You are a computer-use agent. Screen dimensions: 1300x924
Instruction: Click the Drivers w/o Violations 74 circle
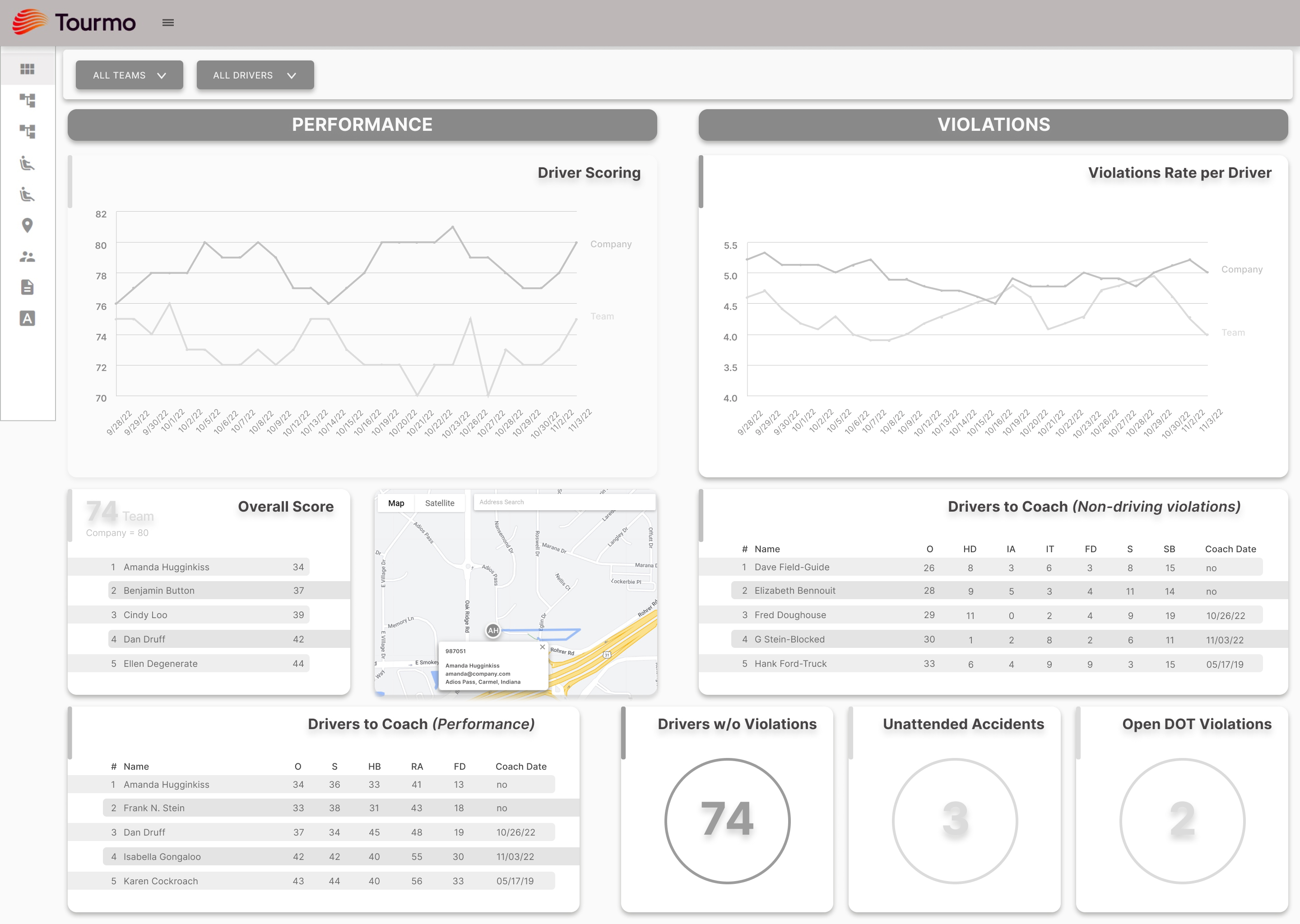[727, 820]
